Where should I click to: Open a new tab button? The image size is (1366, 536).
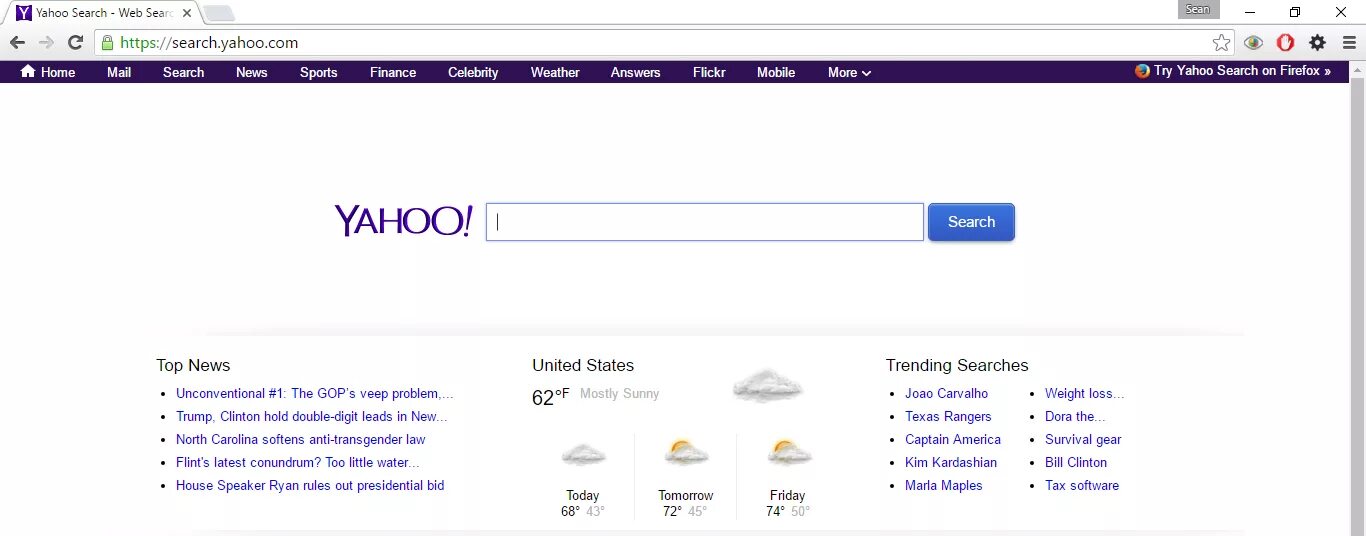[219, 13]
